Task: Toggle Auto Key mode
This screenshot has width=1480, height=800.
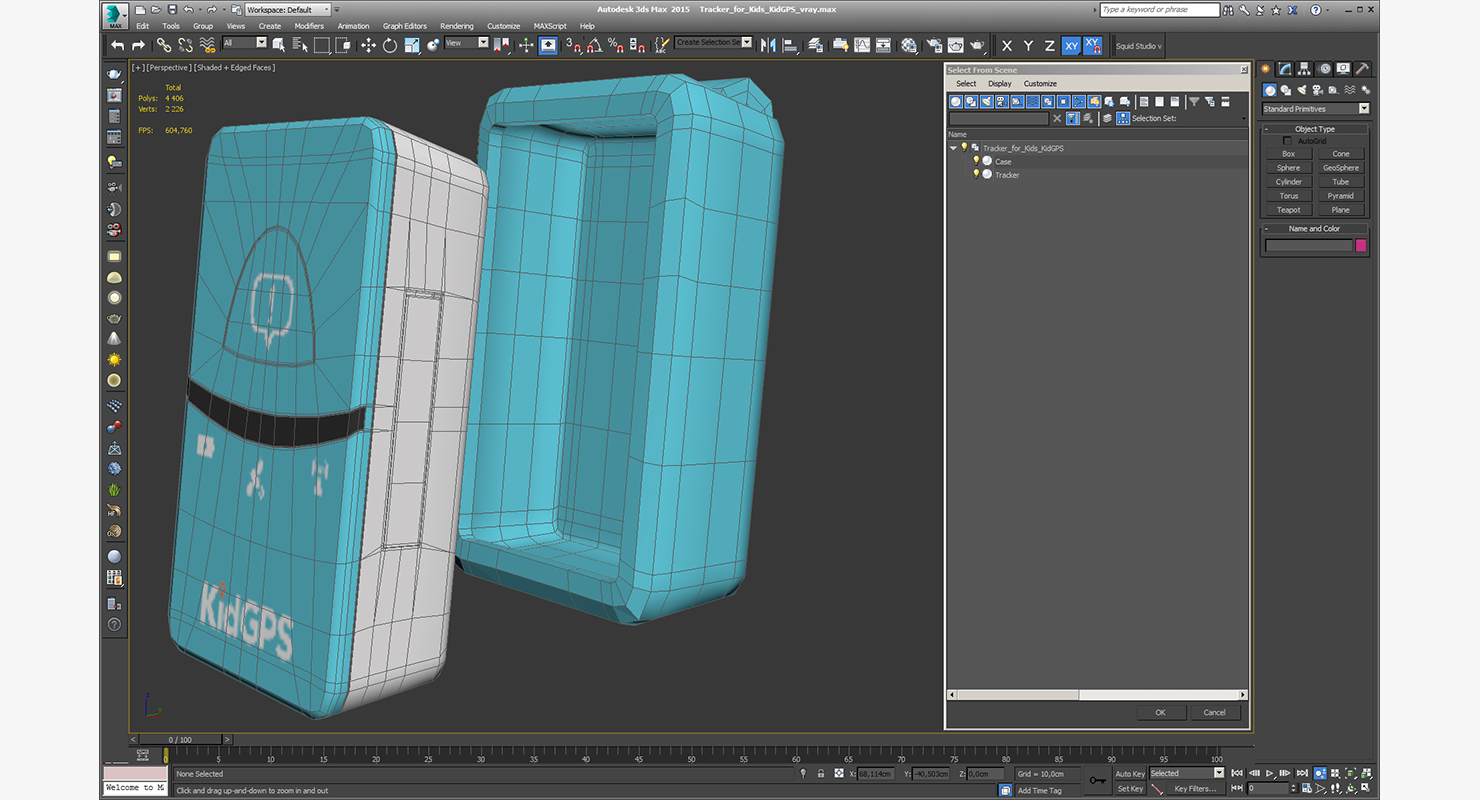Action: point(1130,774)
